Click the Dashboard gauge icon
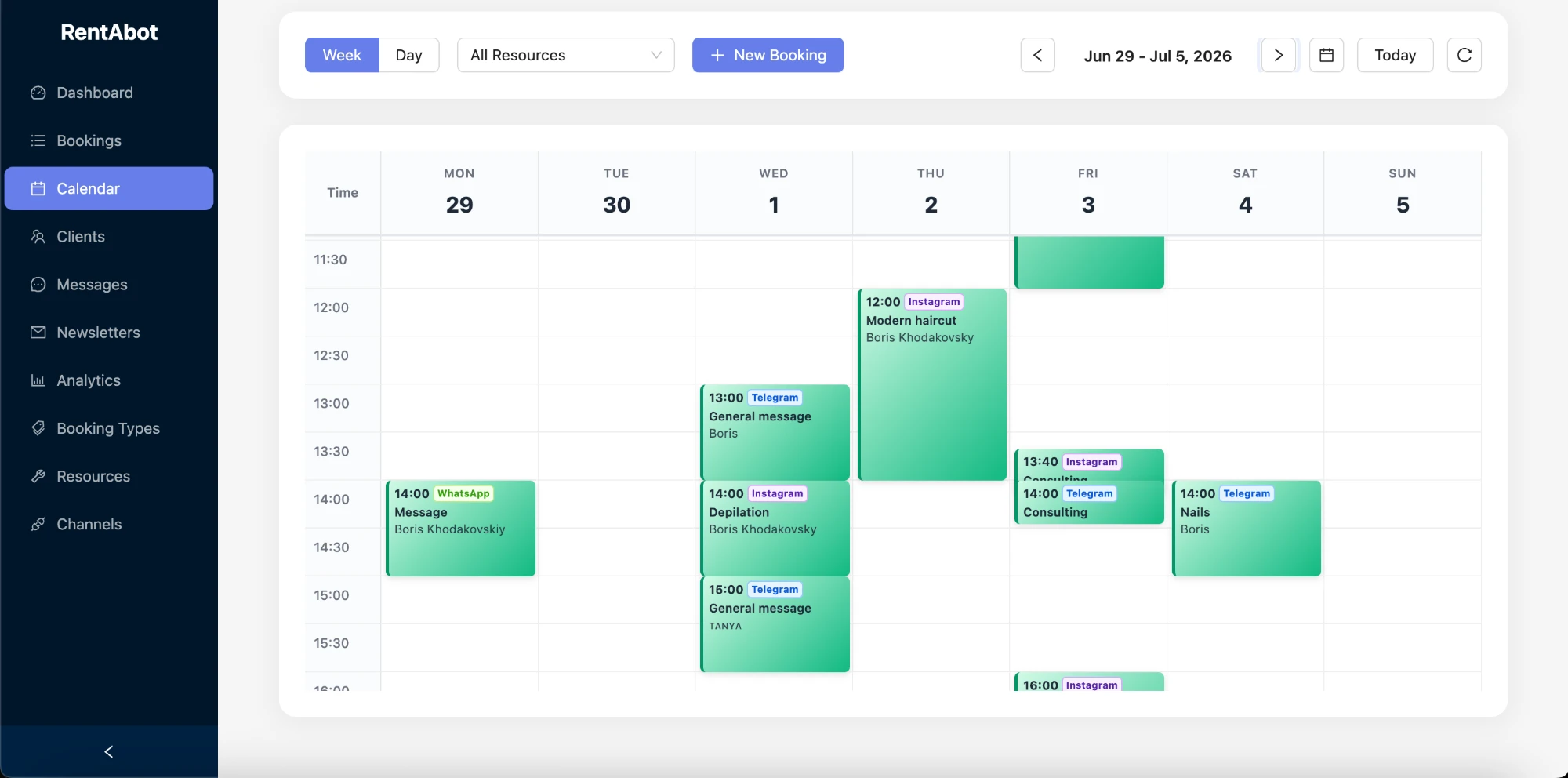 click(x=38, y=93)
